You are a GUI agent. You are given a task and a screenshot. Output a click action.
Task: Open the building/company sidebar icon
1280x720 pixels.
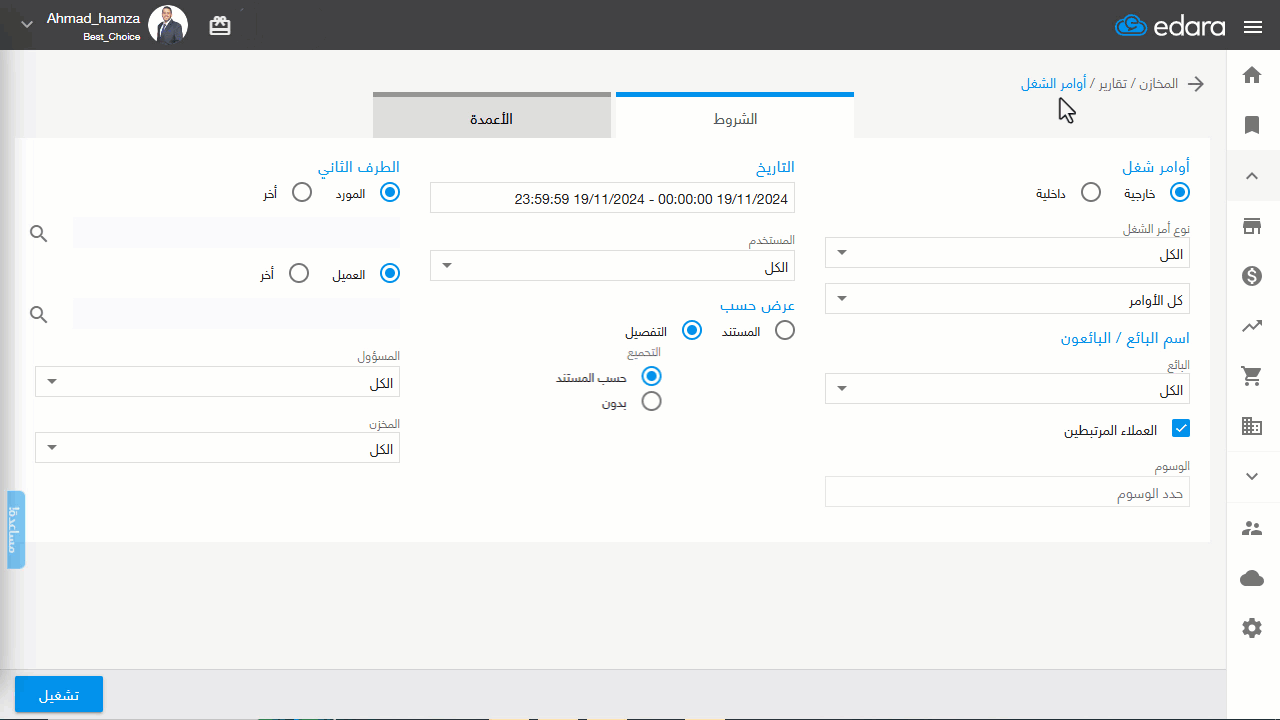[1251, 426]
